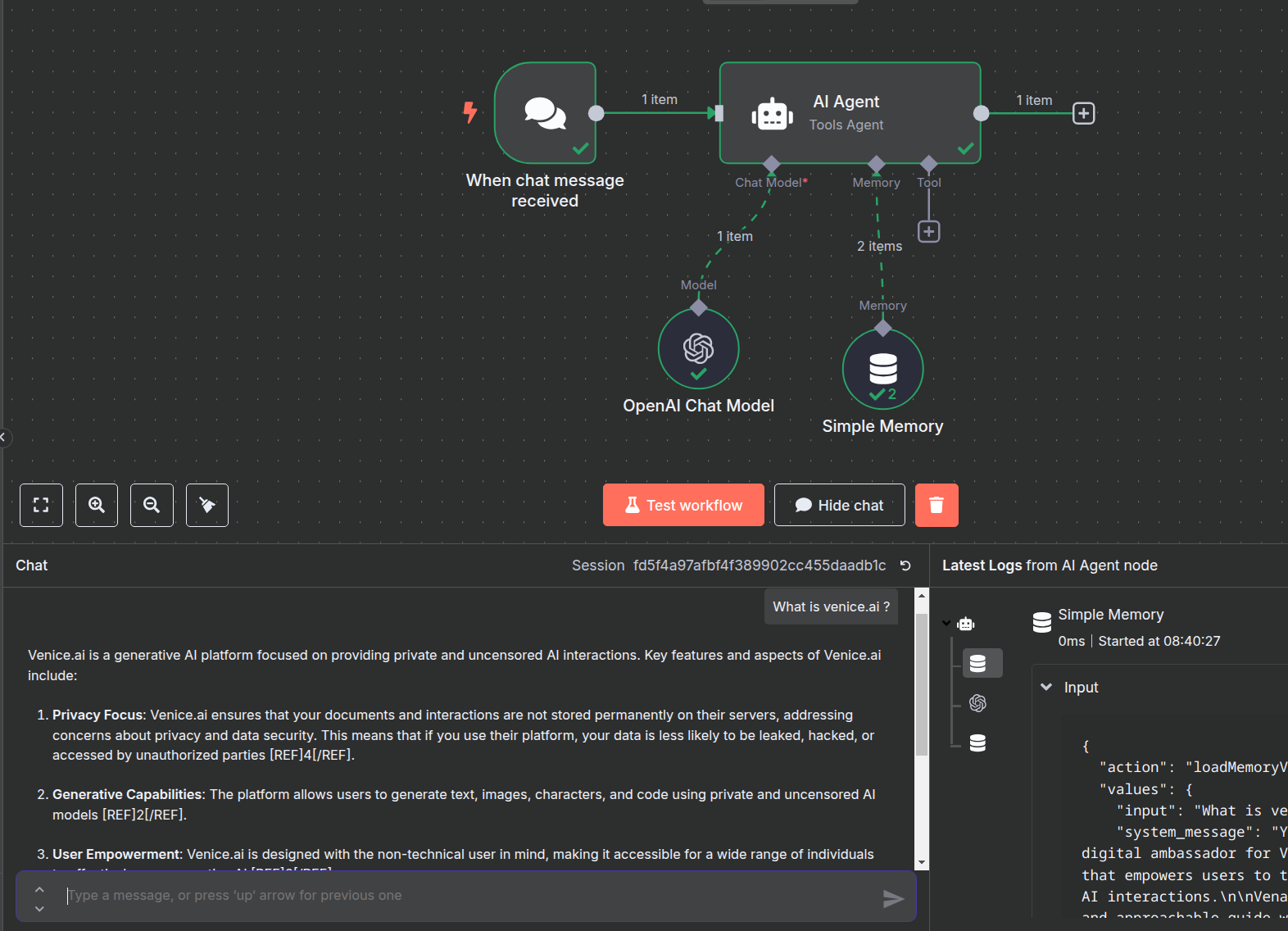Screen dimensions: 1288x931
Task: Select OpenAI entry in log tree
Action: [977, 703]
